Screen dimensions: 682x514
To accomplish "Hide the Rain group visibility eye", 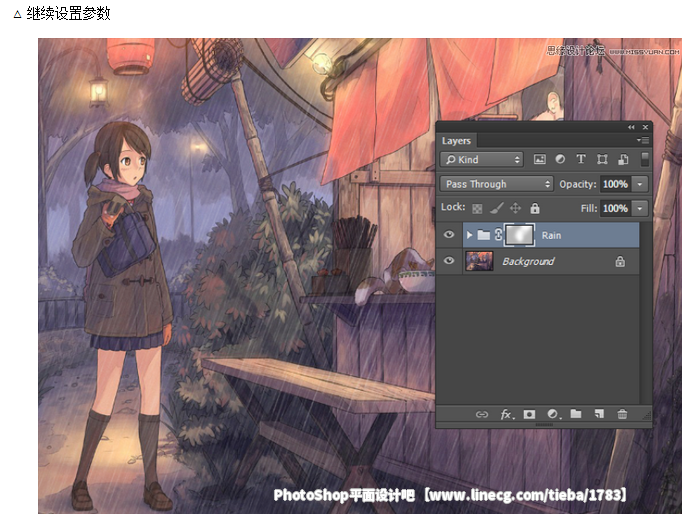I will pyautogui.click(x=449, y=235).
